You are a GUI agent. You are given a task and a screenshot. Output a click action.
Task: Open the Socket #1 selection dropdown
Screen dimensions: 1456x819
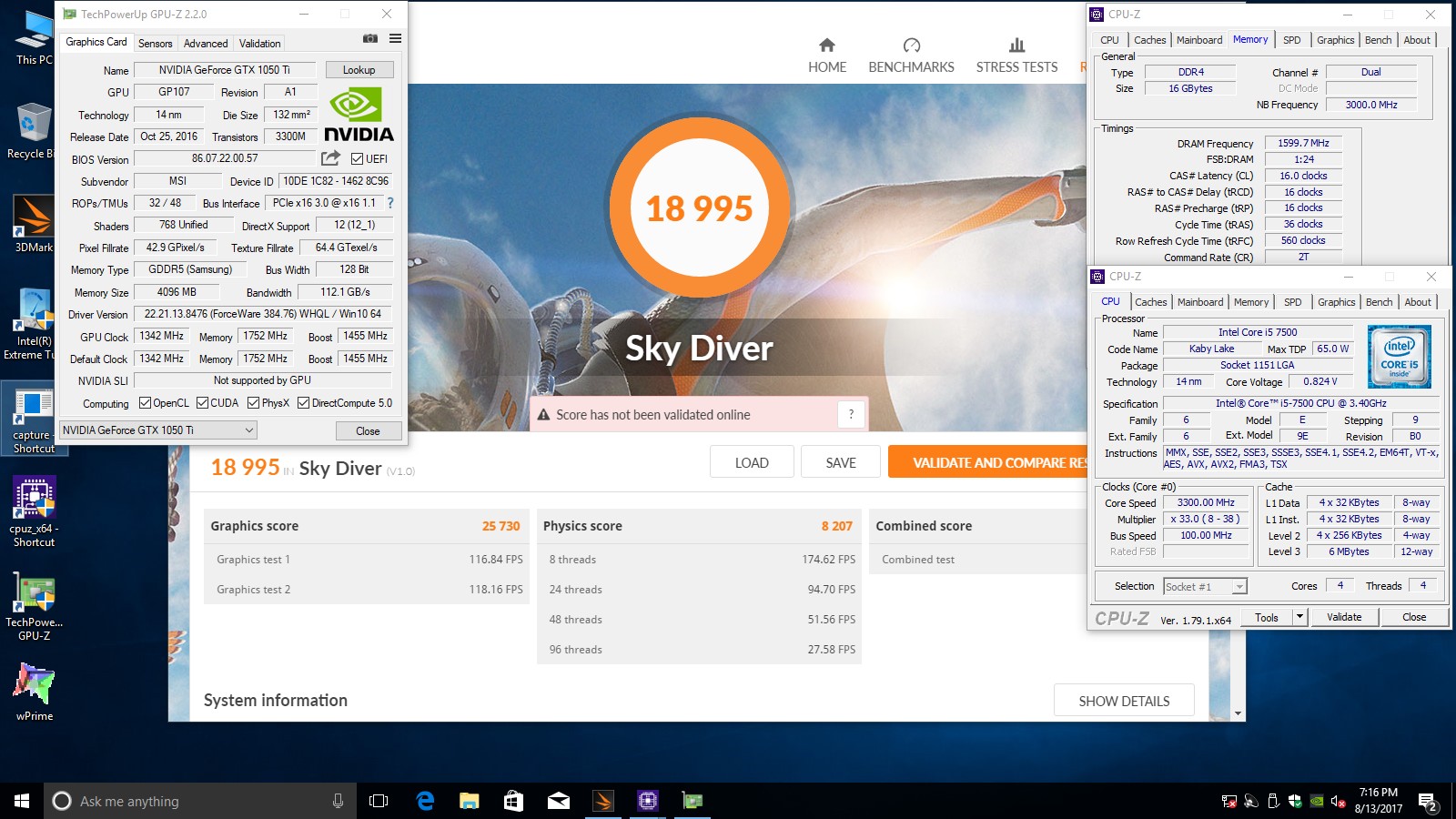1239,587
